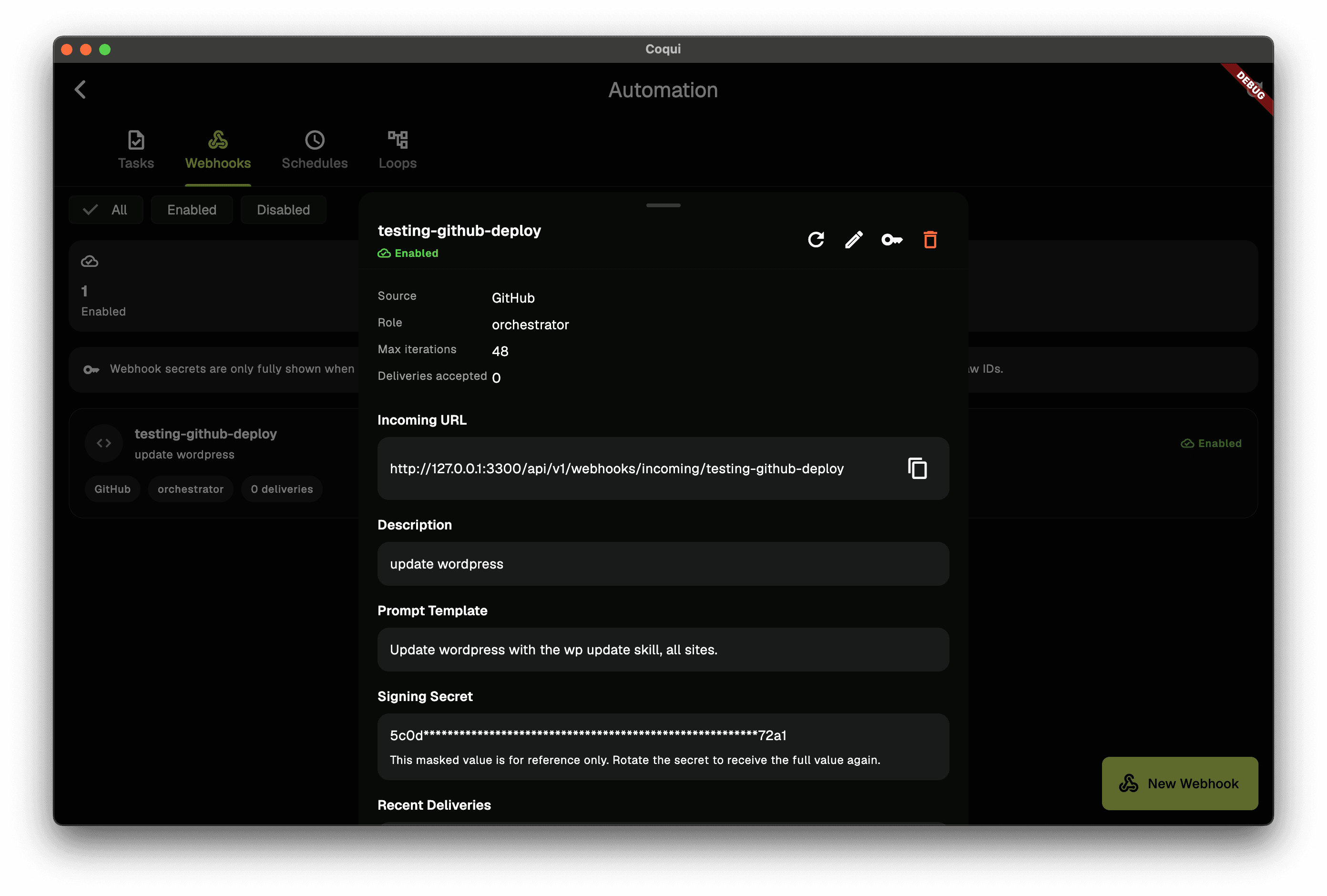Switch to the Webhooks tab
1327x896 pixels.
[218, 150]
